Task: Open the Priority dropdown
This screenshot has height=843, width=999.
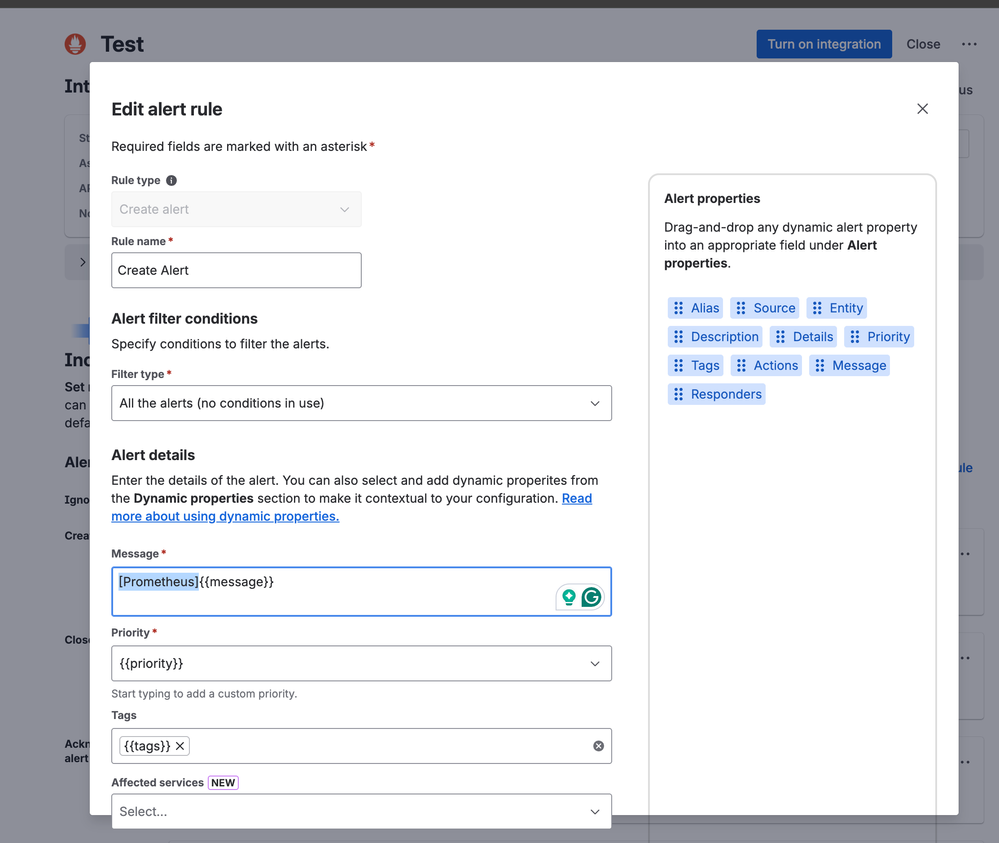Action: [x=361, y=663]
